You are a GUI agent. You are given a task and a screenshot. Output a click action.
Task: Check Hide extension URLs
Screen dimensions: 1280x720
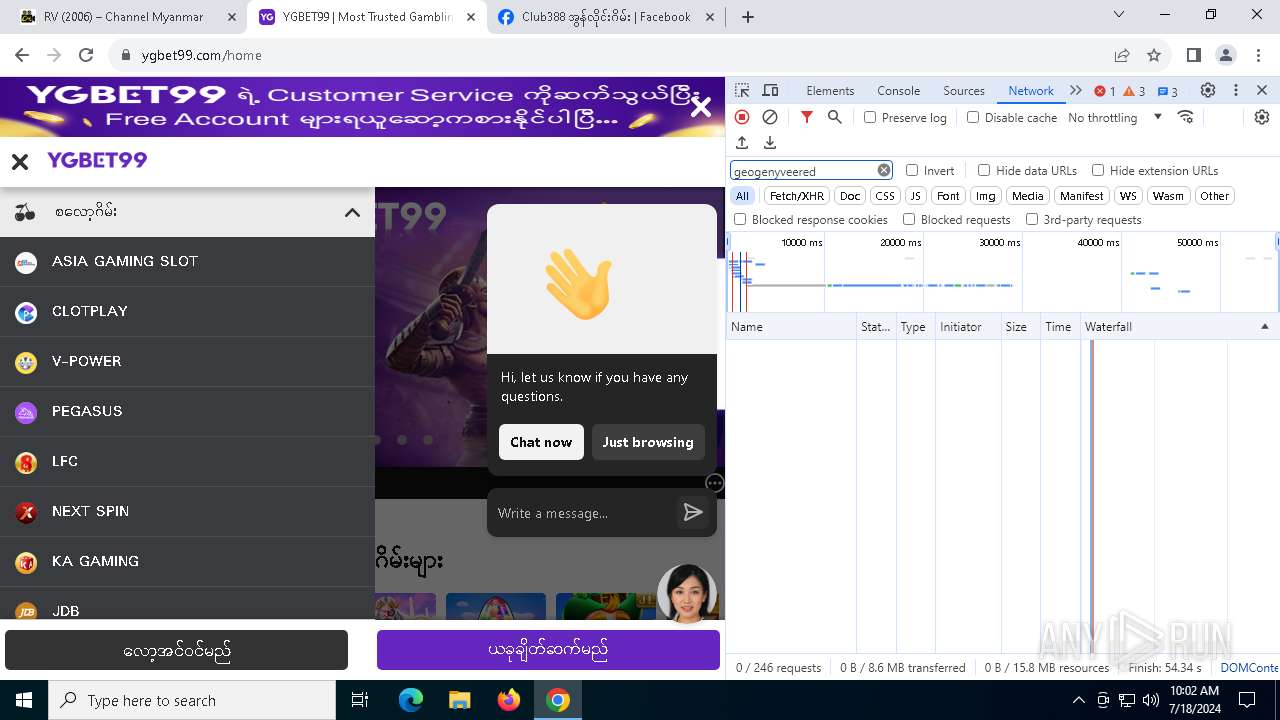(1098, 170)
